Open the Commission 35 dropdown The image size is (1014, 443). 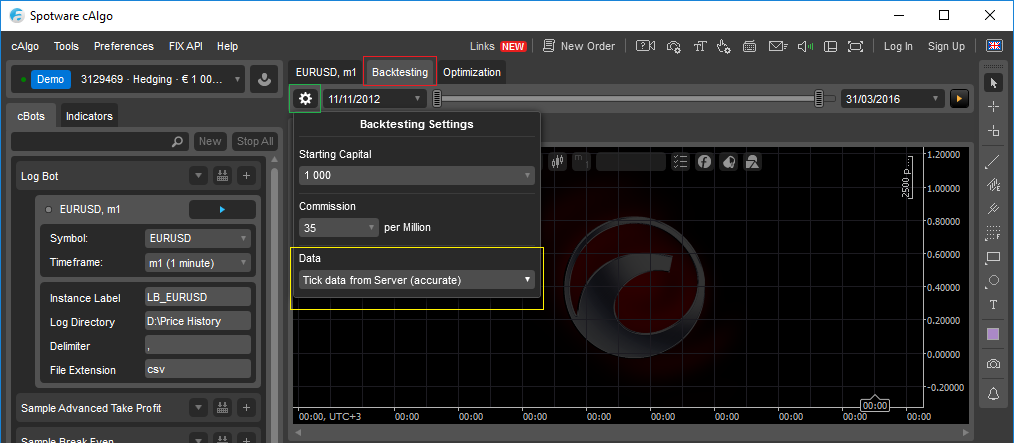click(339, 227)
